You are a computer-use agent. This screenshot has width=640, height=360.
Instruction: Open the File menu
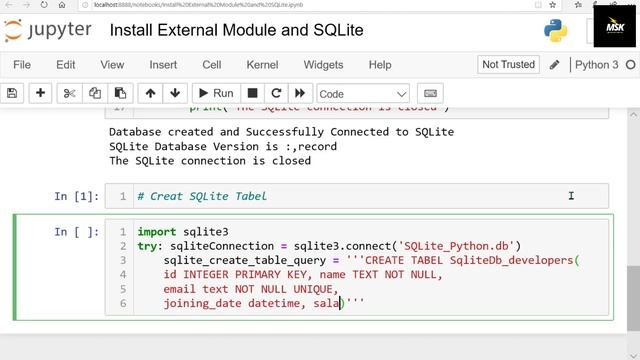(x=22, y=65)
